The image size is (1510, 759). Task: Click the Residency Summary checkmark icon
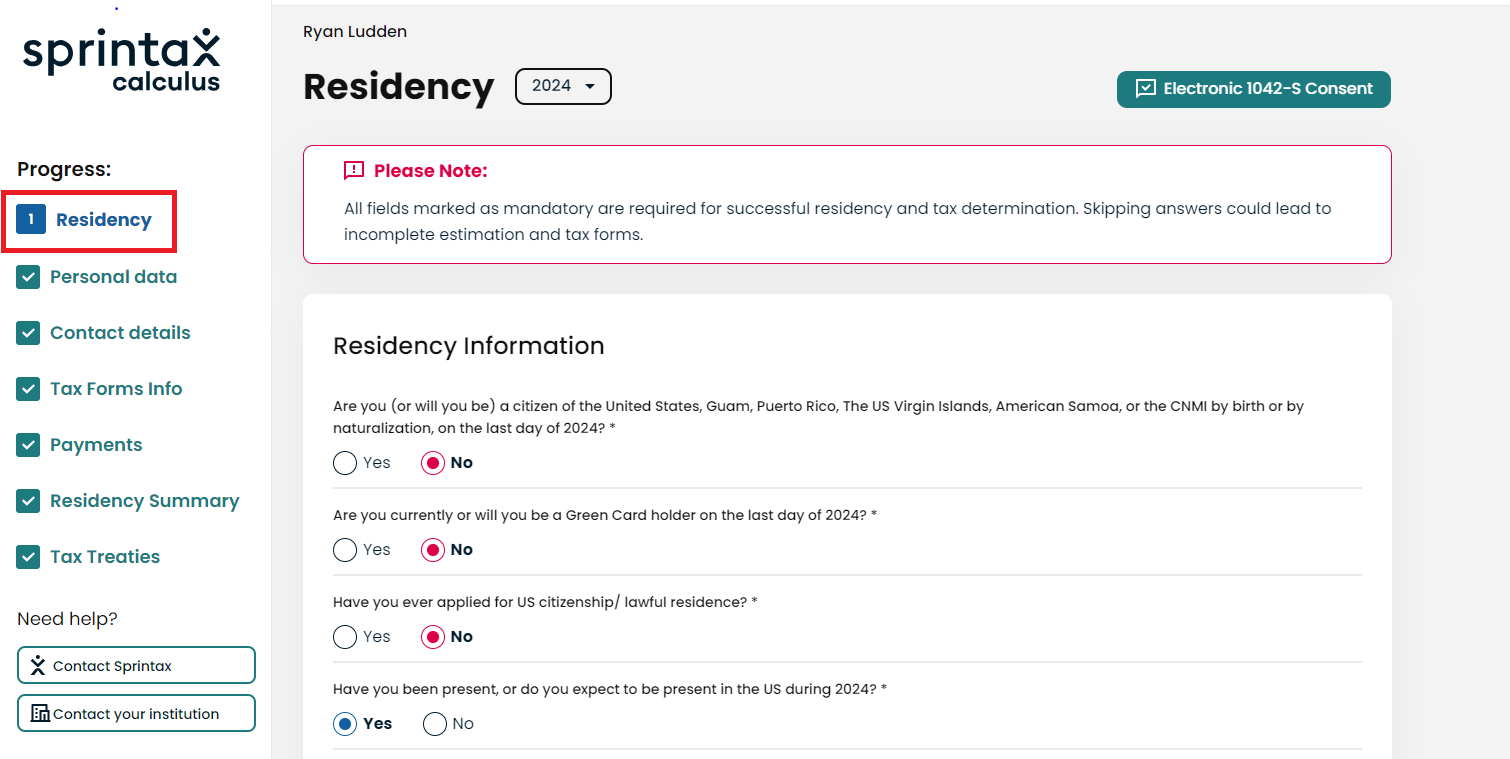point(28,501)
